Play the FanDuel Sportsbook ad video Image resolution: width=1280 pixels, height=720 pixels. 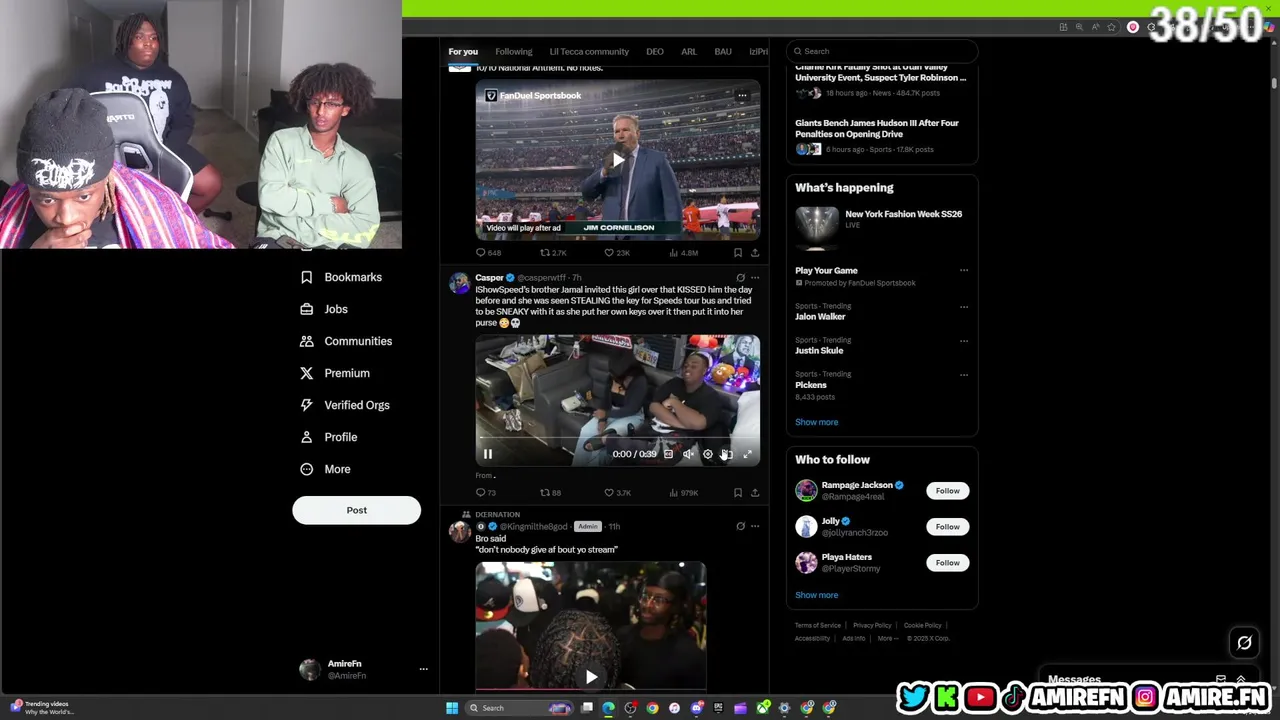pyautogui.click(x=618, y=160)
